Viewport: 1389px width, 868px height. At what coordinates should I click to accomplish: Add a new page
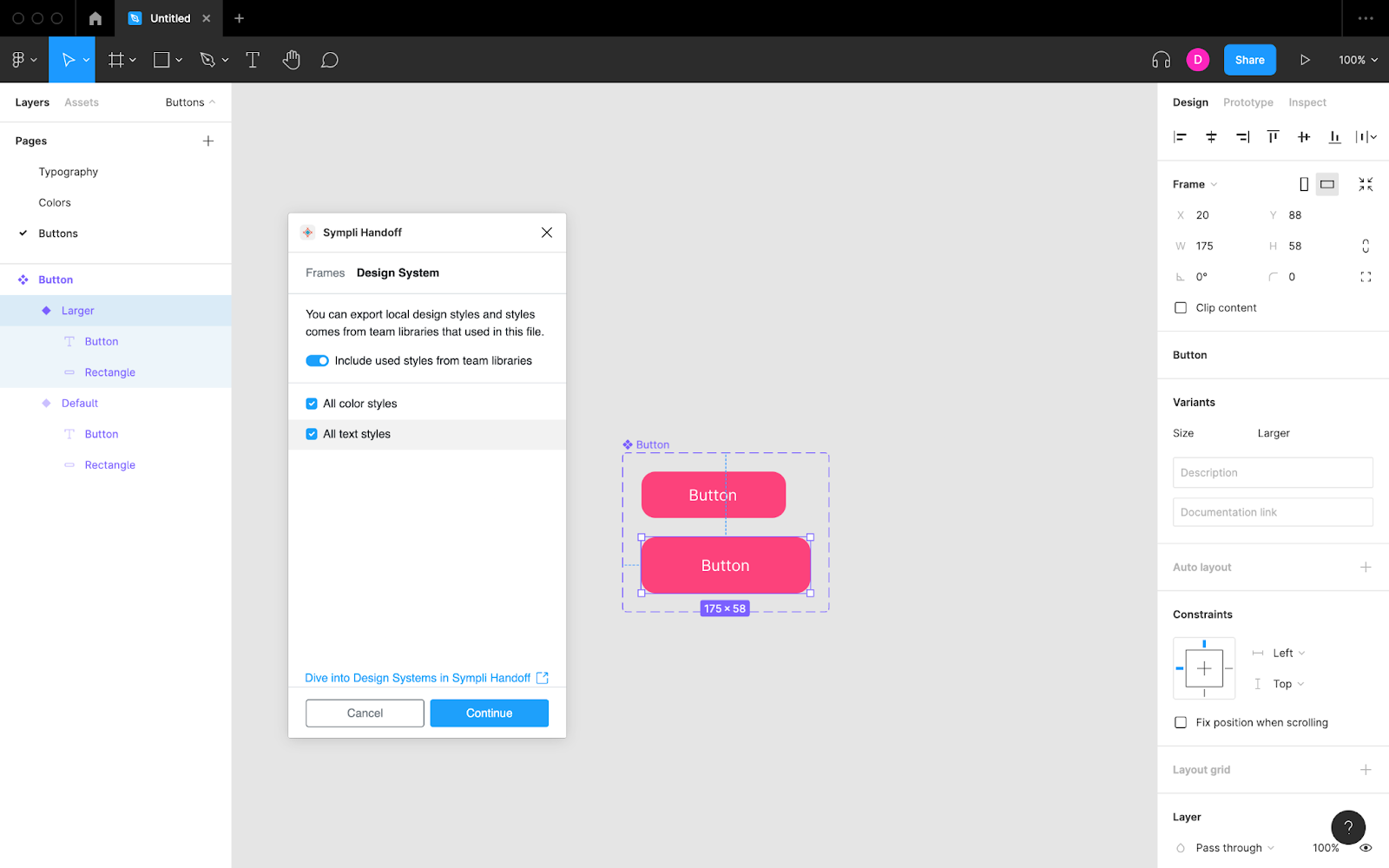point(208,141)
